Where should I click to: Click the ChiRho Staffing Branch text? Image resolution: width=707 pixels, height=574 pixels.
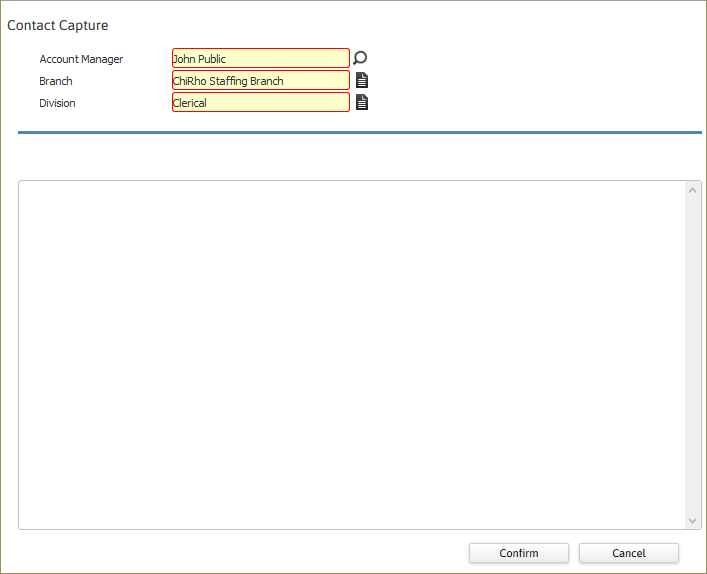[x=228, y=81]
